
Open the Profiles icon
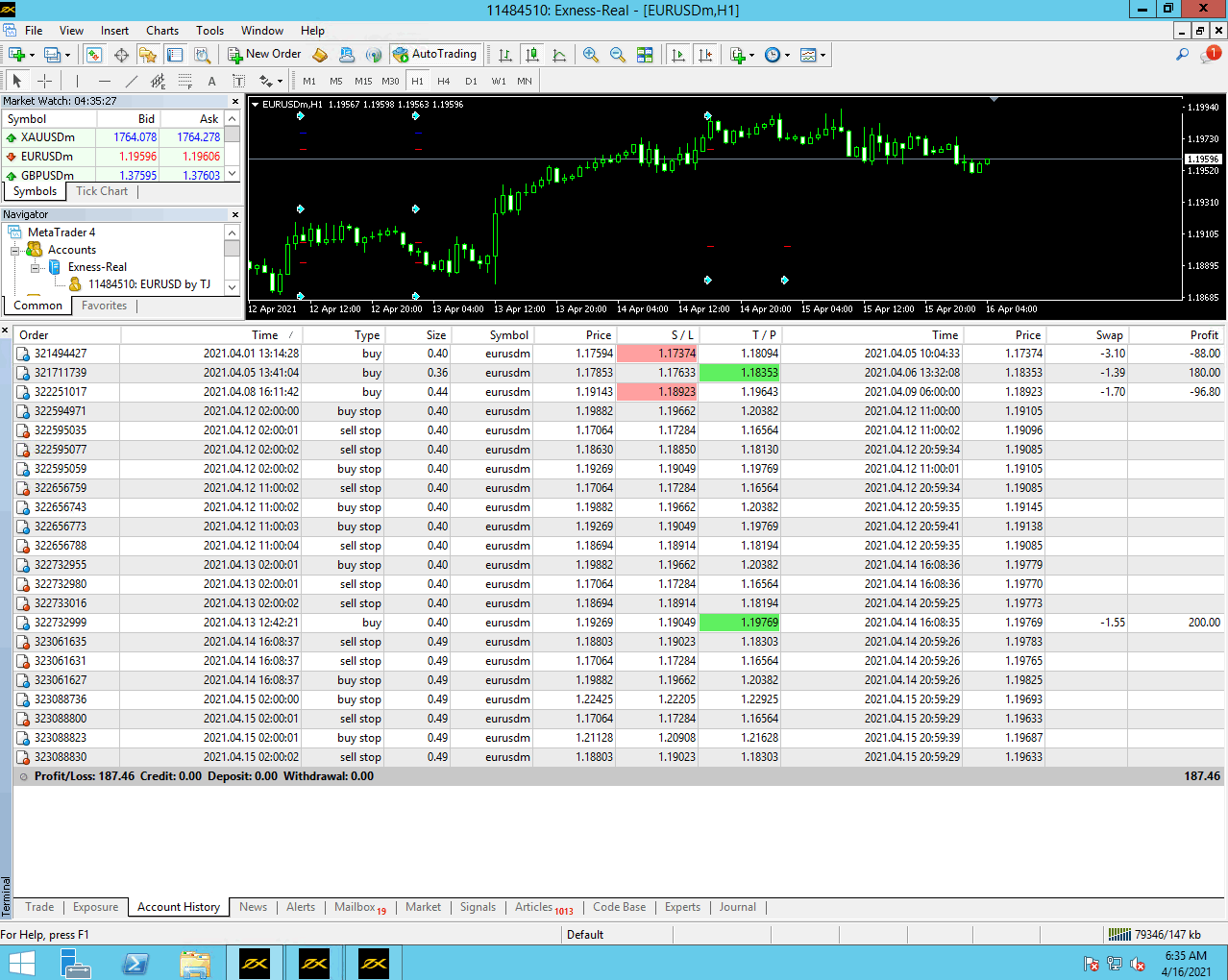pyautogui.click(x=52, y=55)
